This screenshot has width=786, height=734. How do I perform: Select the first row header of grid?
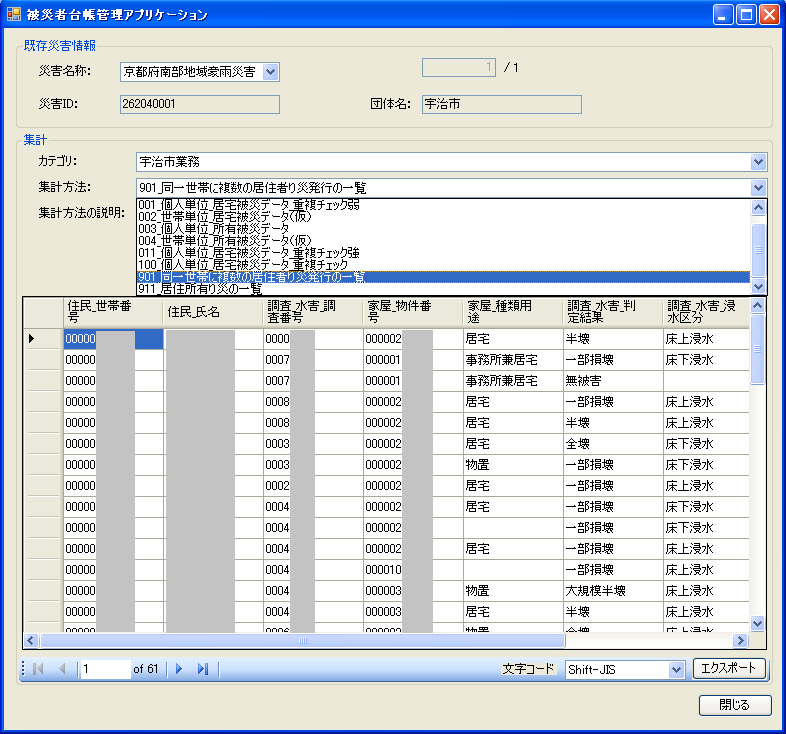[x=43, y=339]
